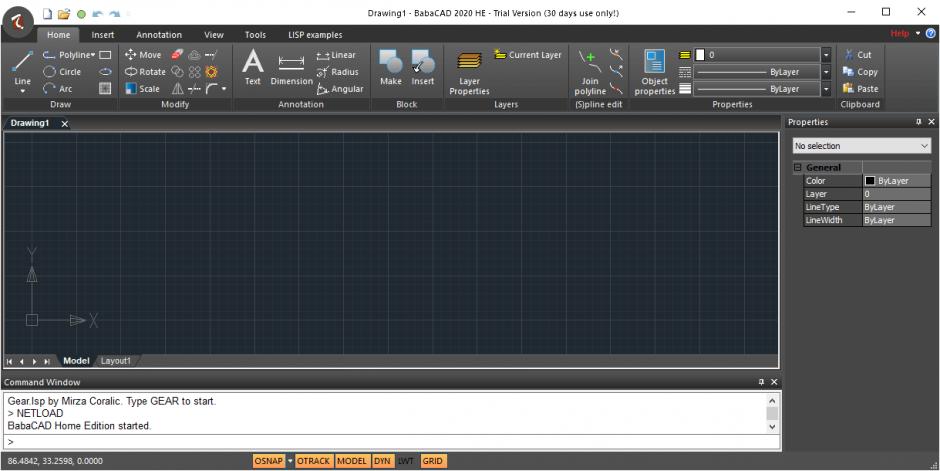Click the Cut clipboard command
940x471 pixels.
coord(857,55)
